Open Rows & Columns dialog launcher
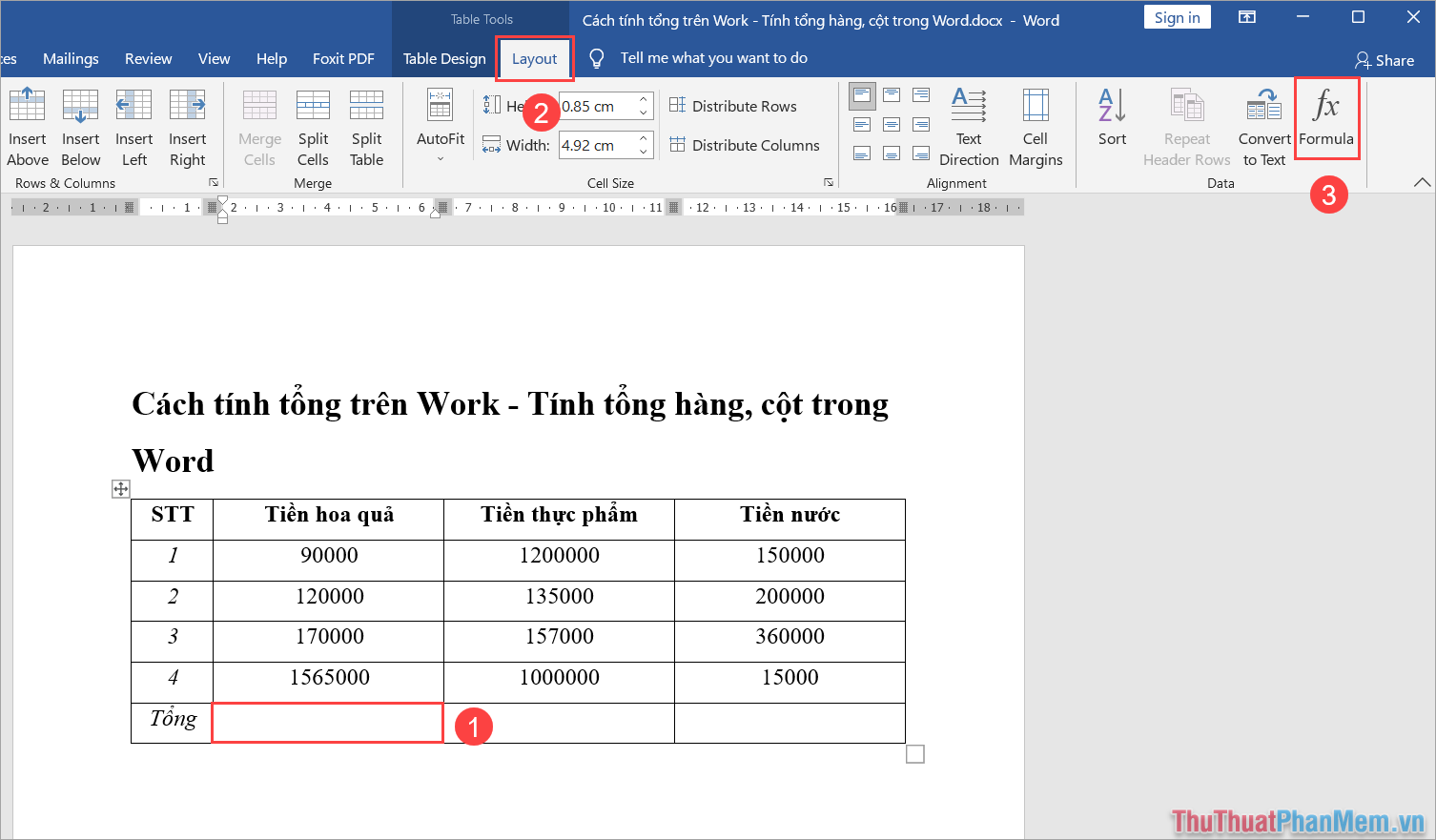Viewport: 1436px width, 840px height. click(214, 183)
